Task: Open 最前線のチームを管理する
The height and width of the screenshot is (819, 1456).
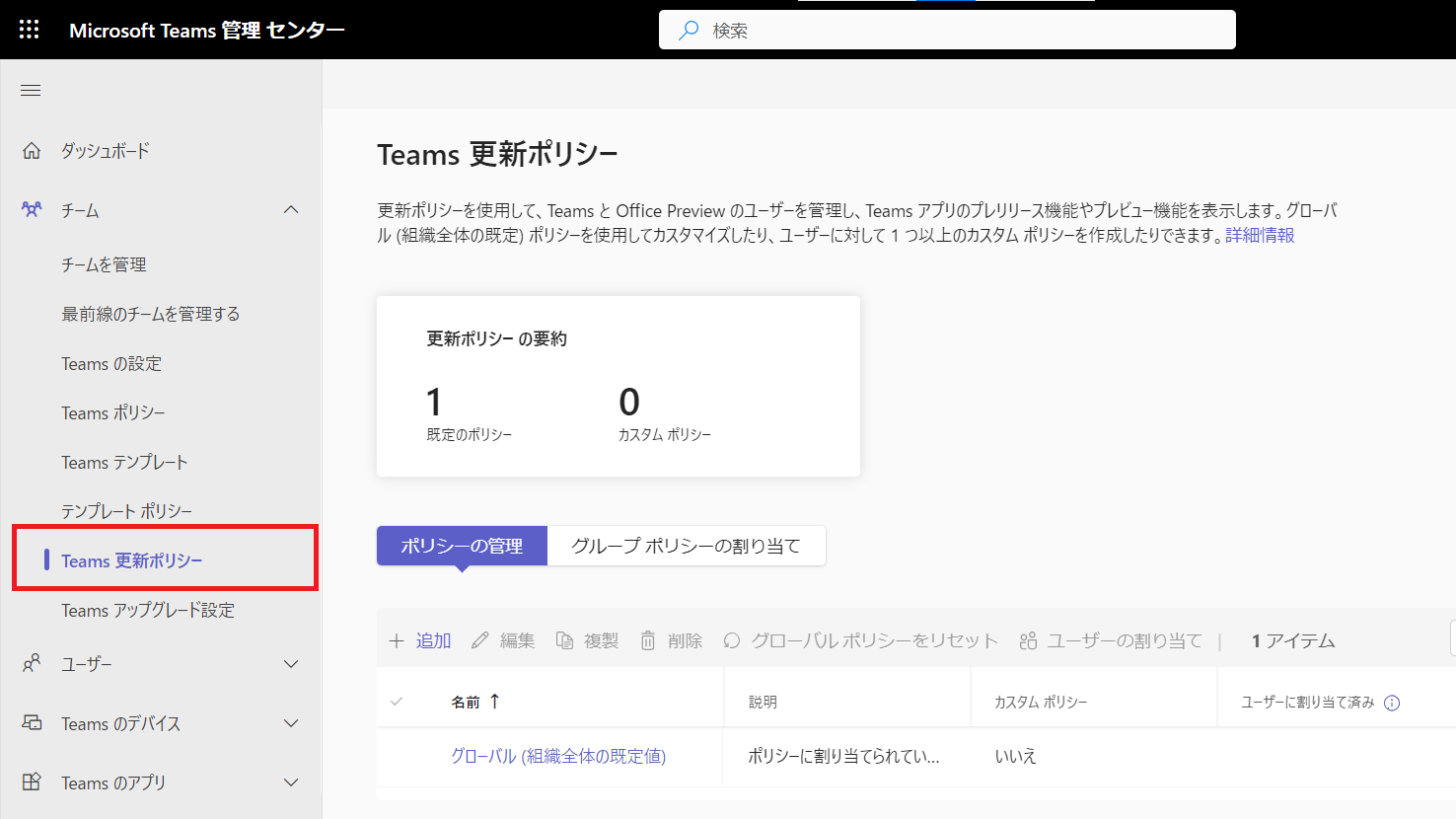Action: pos(151,314)
